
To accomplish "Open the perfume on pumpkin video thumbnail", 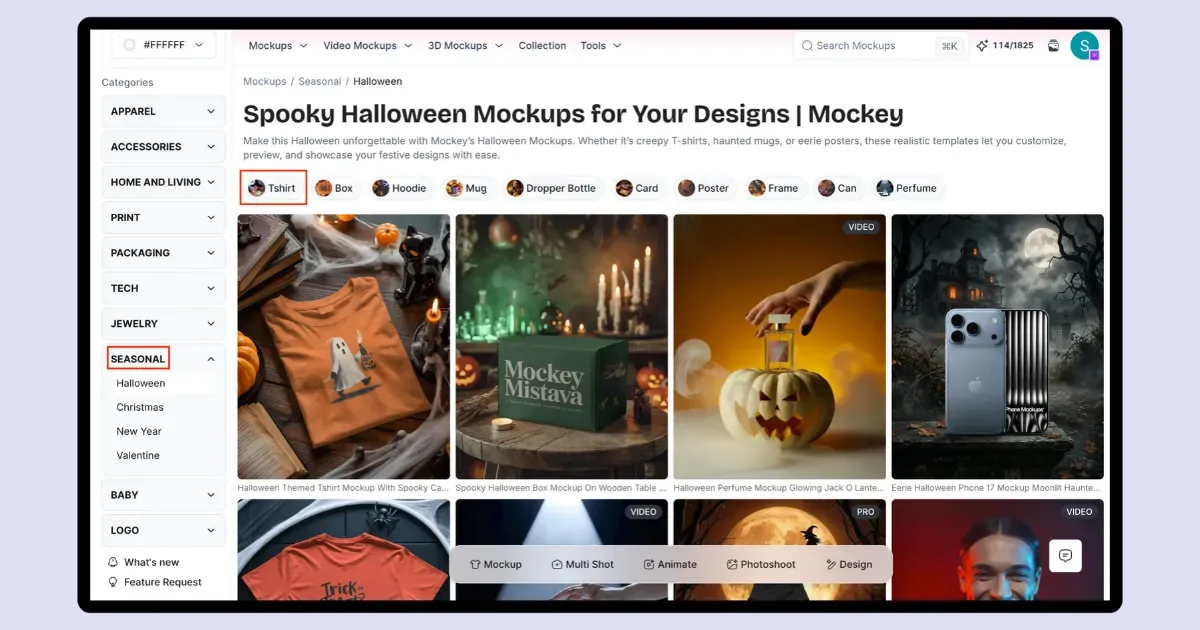I will point(780,346).
